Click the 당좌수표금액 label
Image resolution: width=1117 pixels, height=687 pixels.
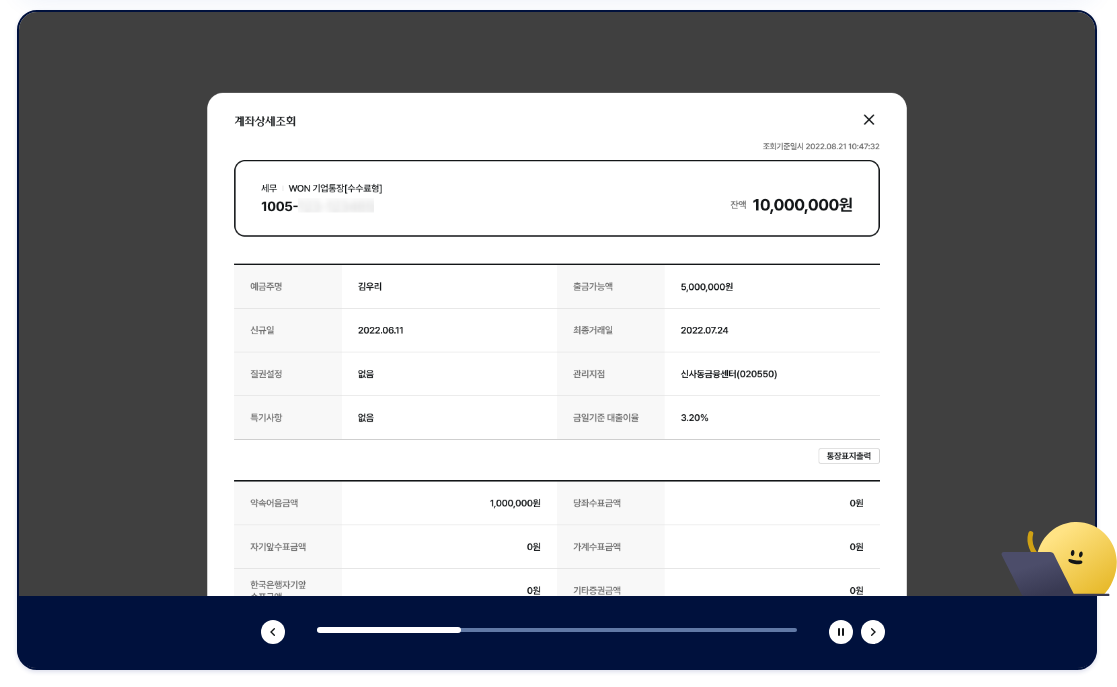point(597,503)
